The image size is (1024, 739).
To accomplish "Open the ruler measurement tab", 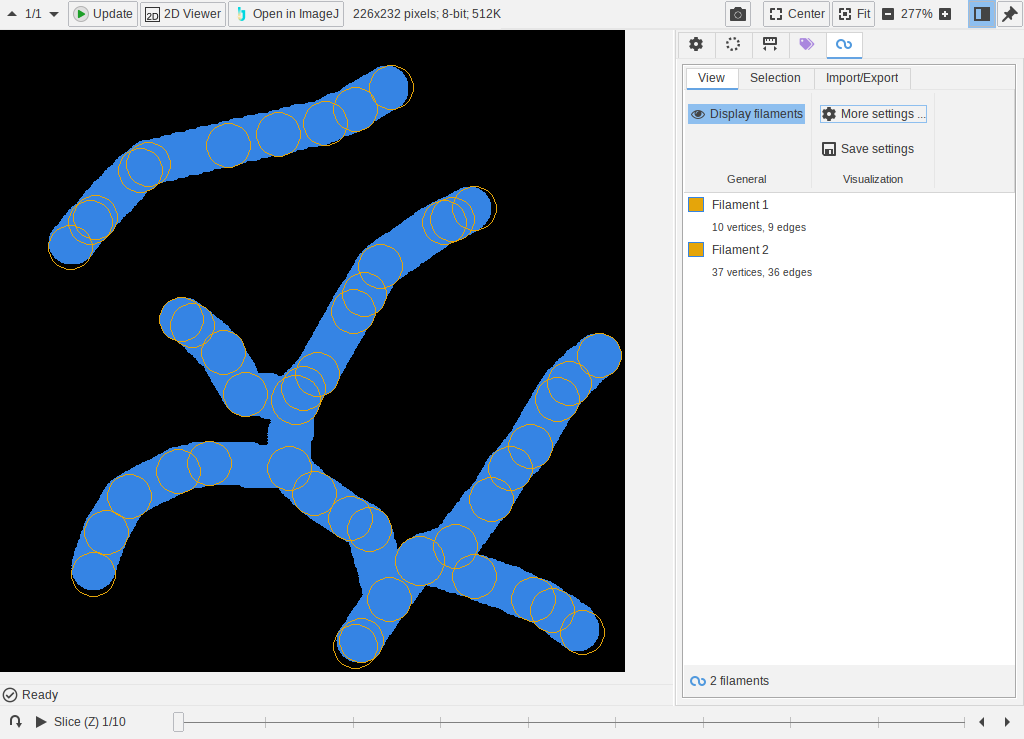I will [770, 44].
